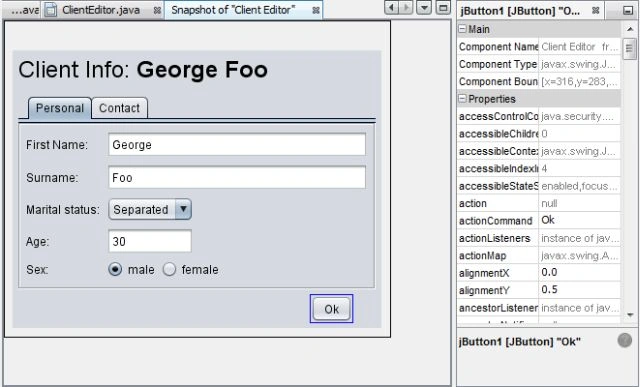Image resolution: width=640 pixels, height=387 pixels.
Task: Click properties scrollbar down arrow
Action: tap(630, 315)
